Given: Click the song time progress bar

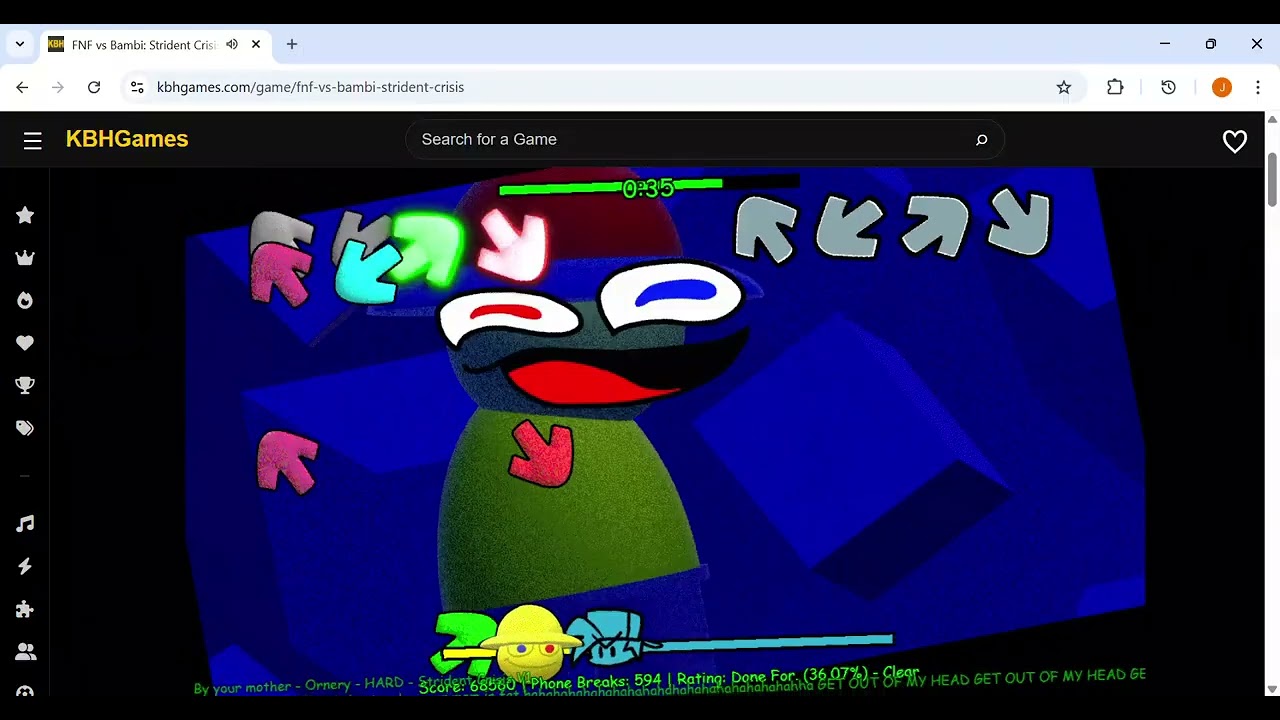Looking at the screenshot, I should click(648, 185).
